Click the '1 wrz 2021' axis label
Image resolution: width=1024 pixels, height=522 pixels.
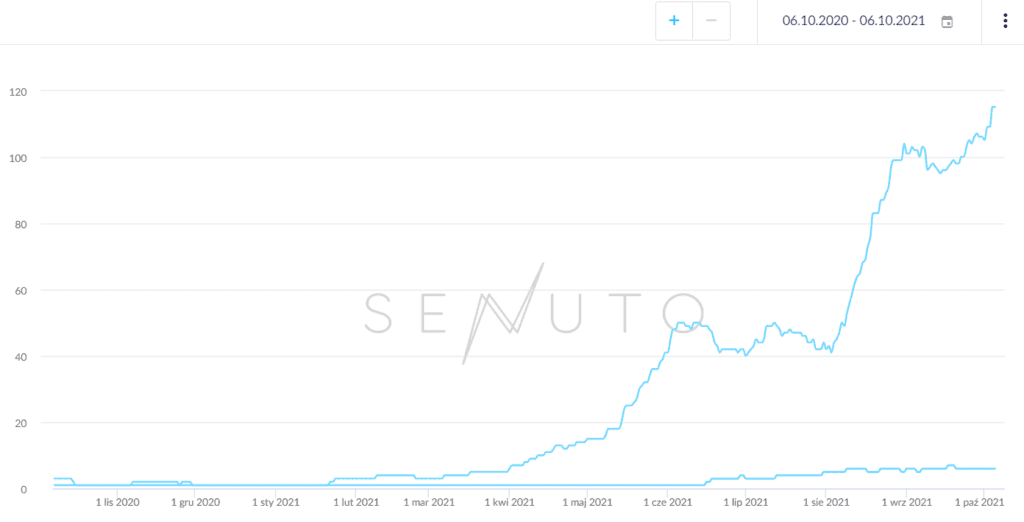(x=907, y=503)
